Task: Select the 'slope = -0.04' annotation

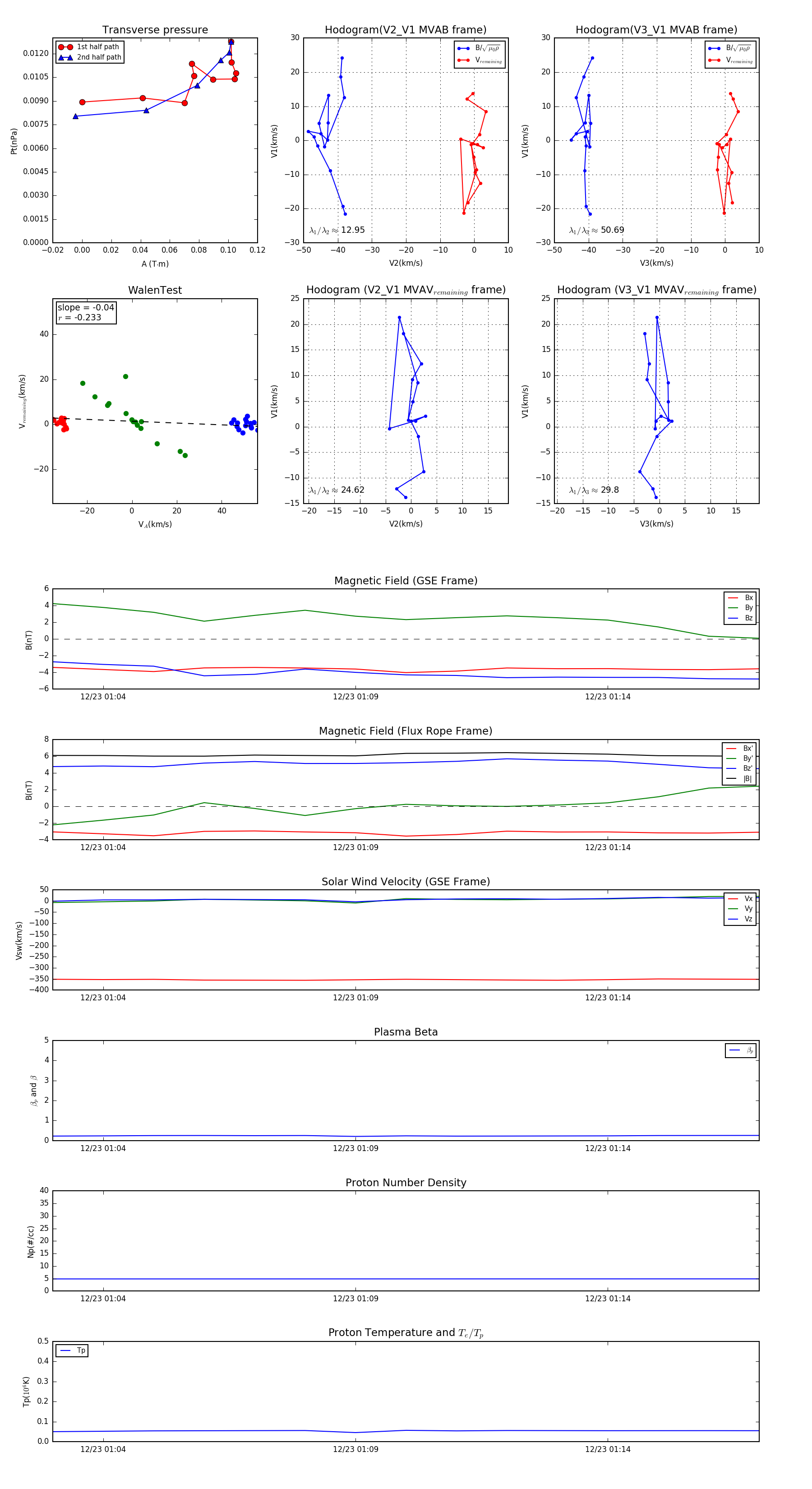Action: tap(86, 308)
